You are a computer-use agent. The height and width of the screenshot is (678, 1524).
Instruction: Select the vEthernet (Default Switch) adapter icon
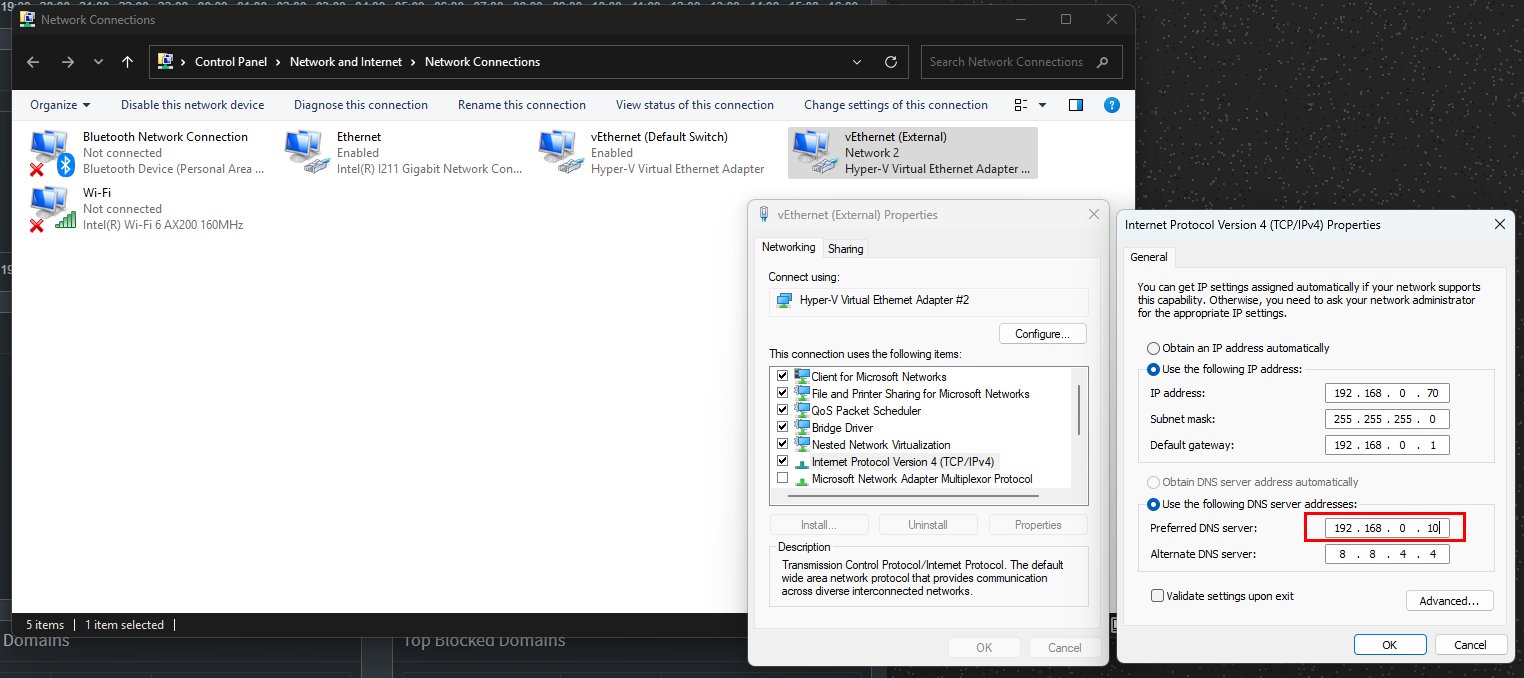(x=561, y=153)
